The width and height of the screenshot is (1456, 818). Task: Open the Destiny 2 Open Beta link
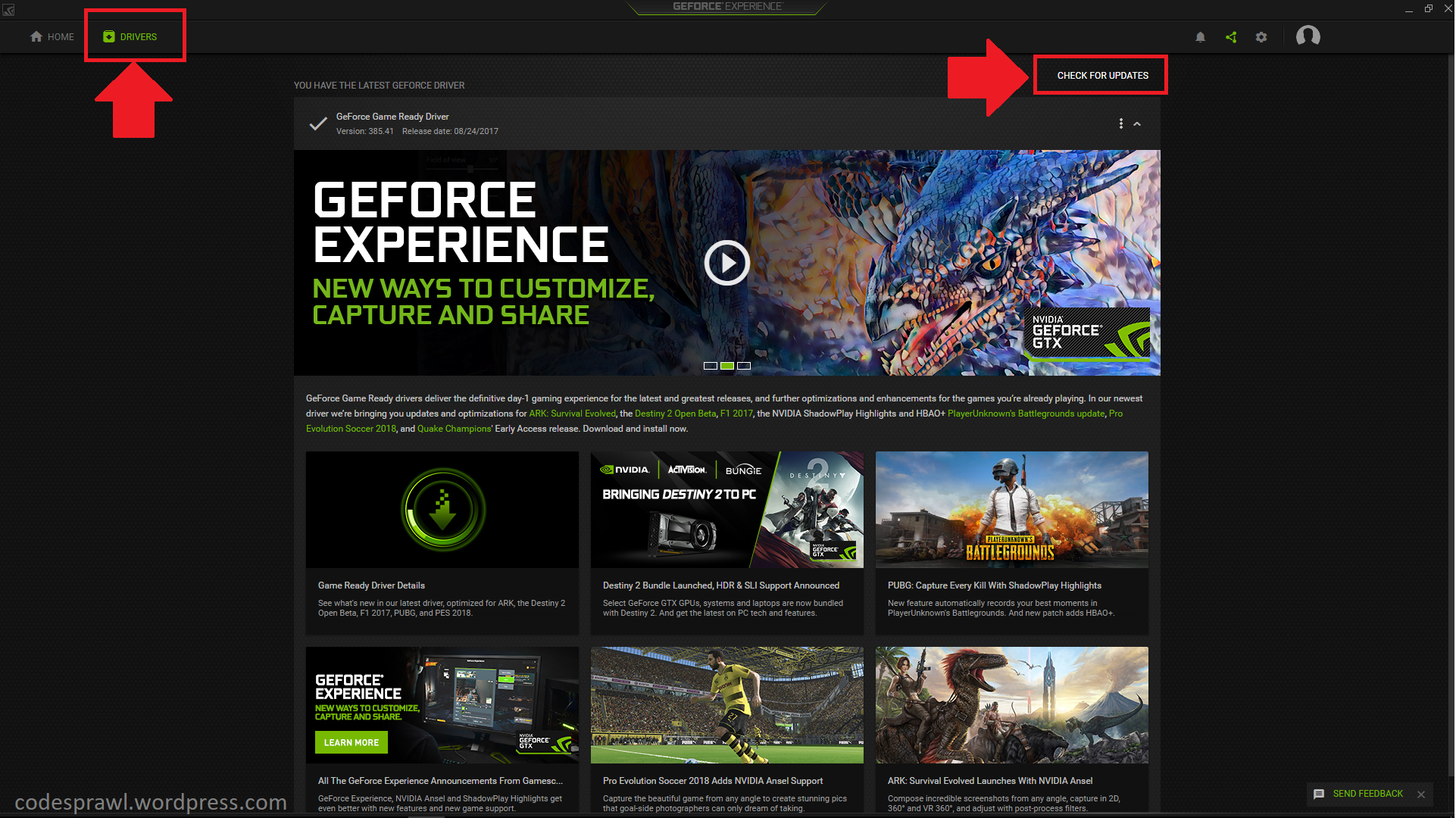[x=676, y=414]
